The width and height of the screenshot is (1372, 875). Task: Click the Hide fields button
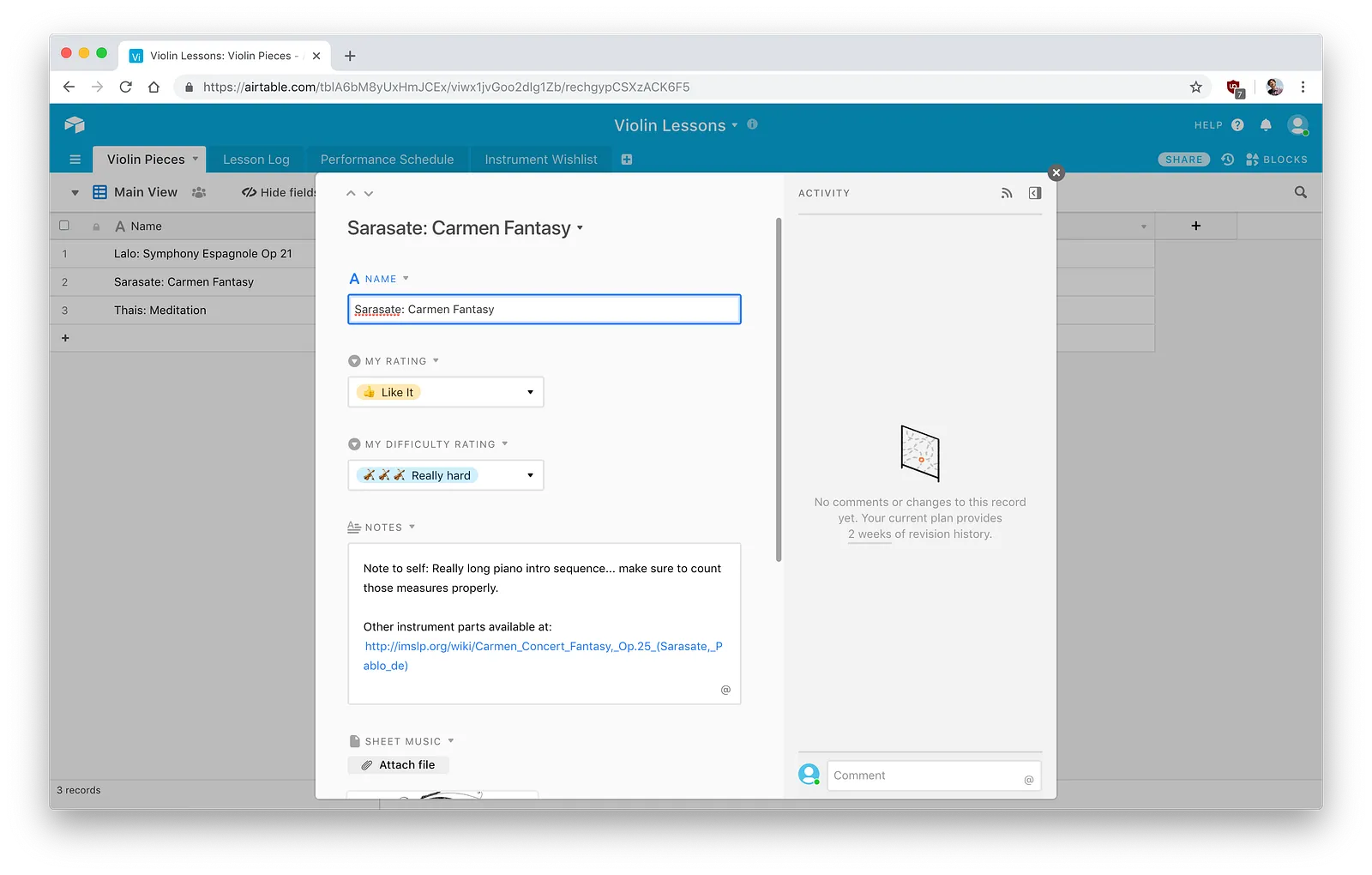(278, 192)
